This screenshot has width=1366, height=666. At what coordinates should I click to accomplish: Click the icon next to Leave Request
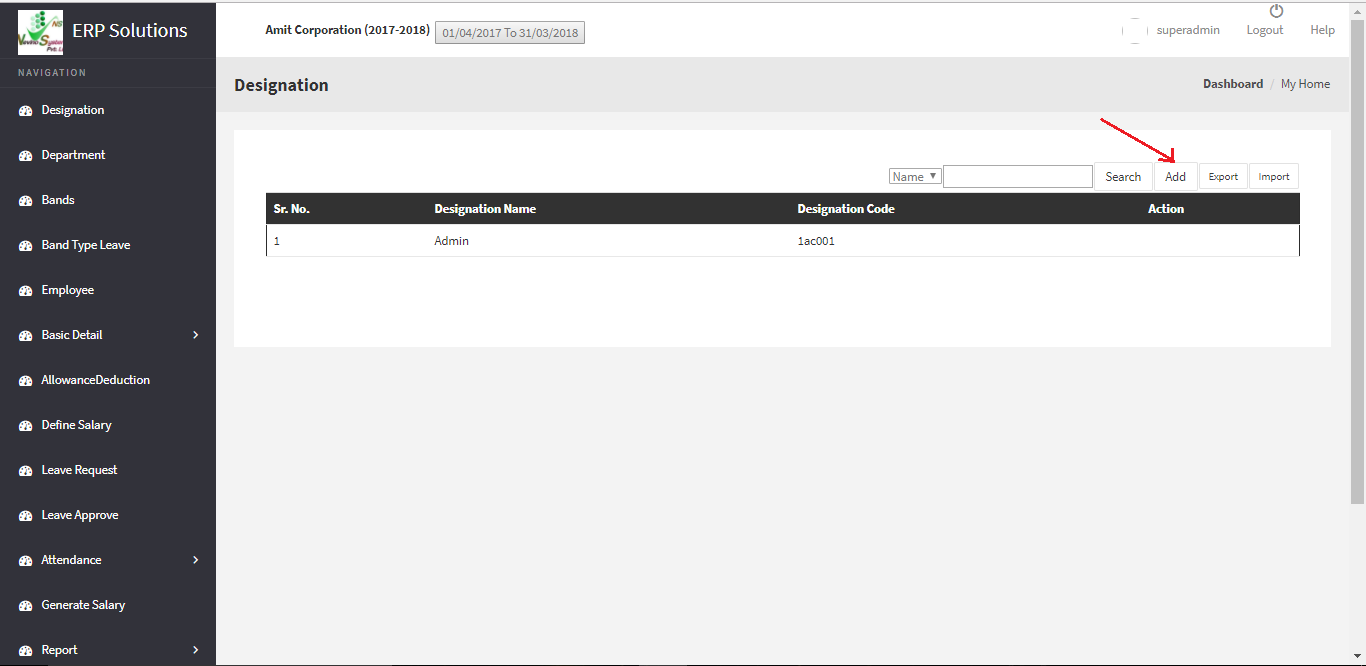point(26,471)
